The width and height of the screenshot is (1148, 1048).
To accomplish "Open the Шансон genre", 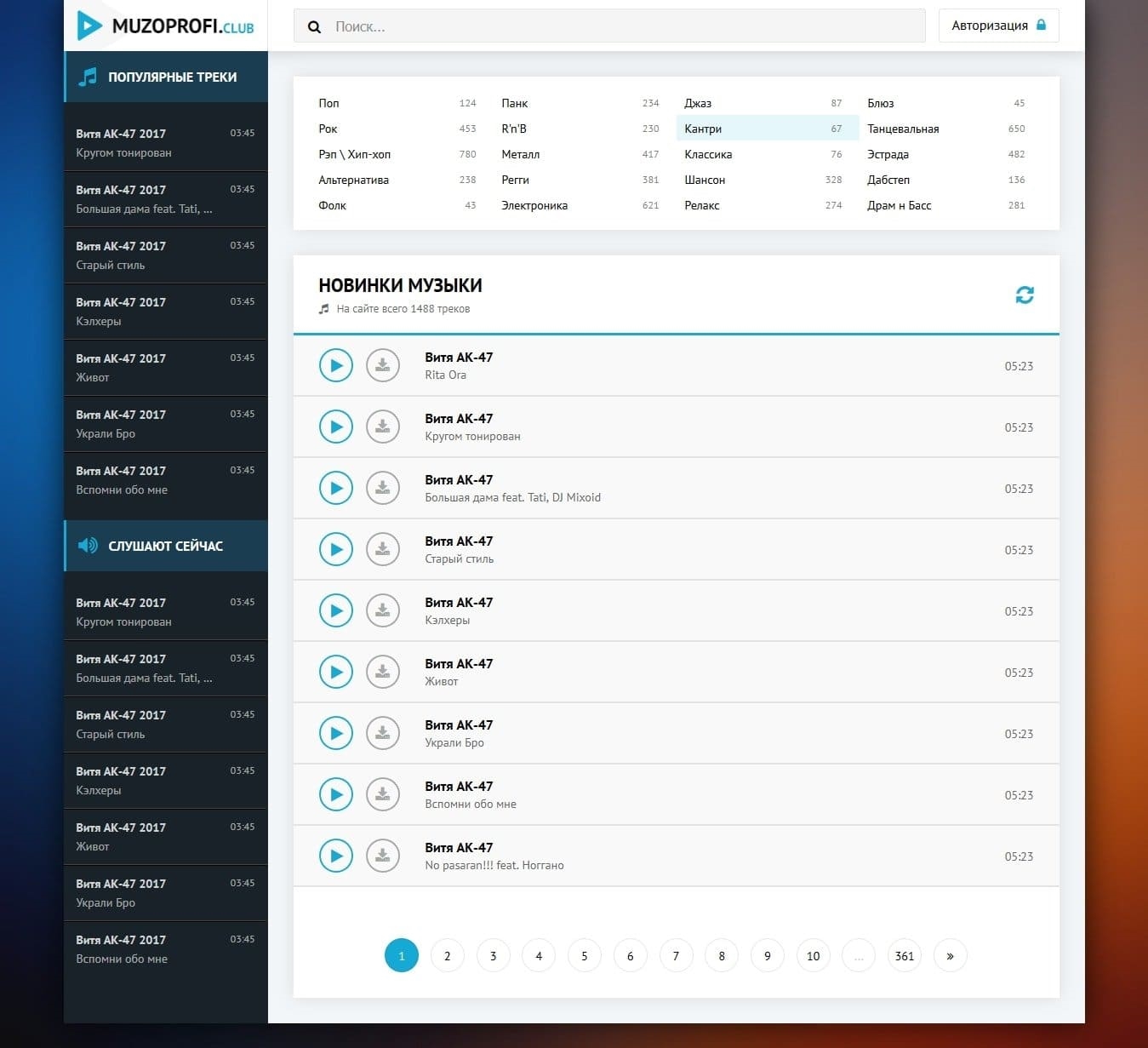I will point(763,180).
